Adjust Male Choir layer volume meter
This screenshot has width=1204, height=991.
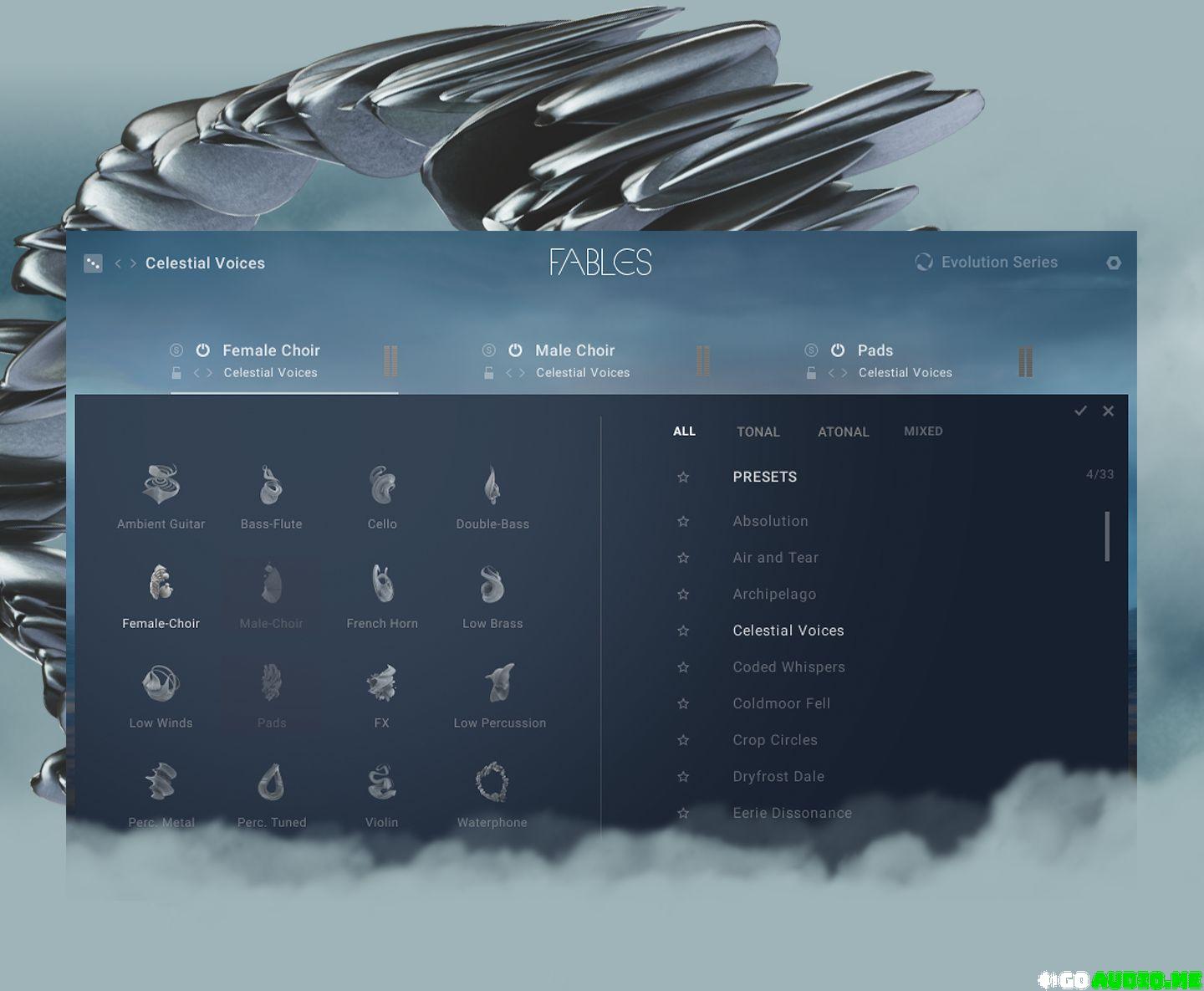pos(703,361)
